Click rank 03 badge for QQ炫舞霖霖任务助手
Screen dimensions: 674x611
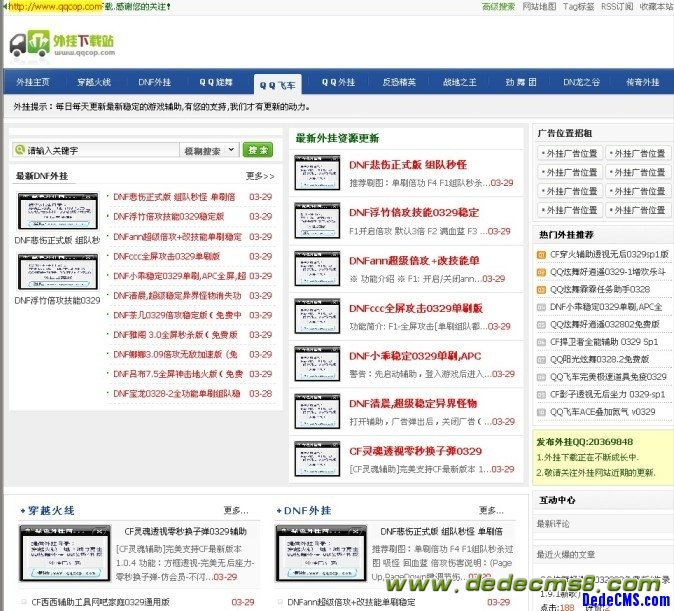(542, 289)
